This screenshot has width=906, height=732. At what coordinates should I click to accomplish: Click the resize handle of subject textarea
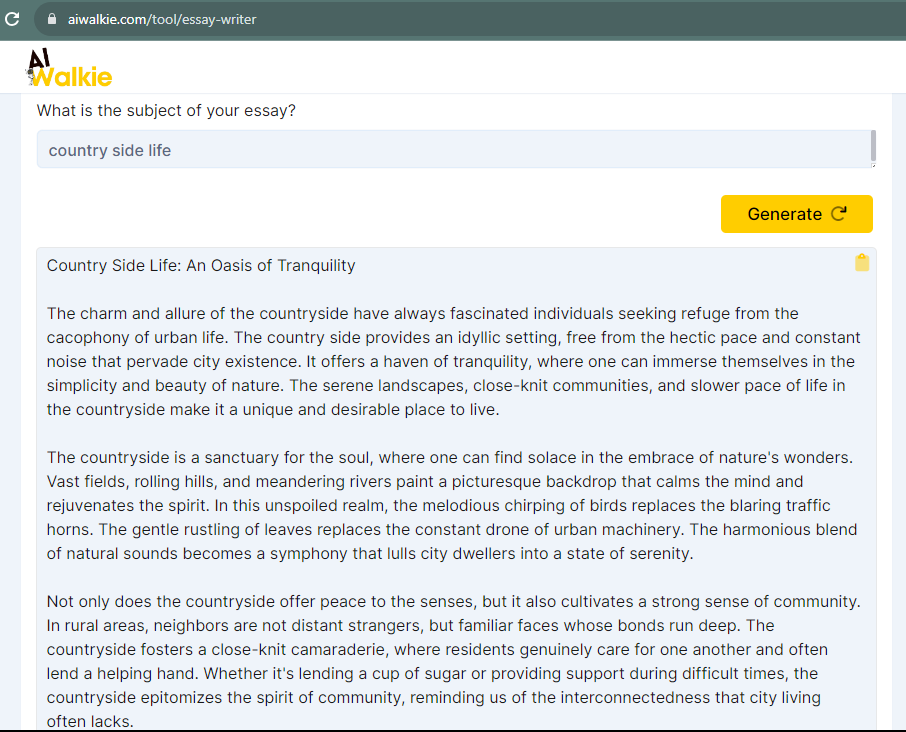pos(872,165)
